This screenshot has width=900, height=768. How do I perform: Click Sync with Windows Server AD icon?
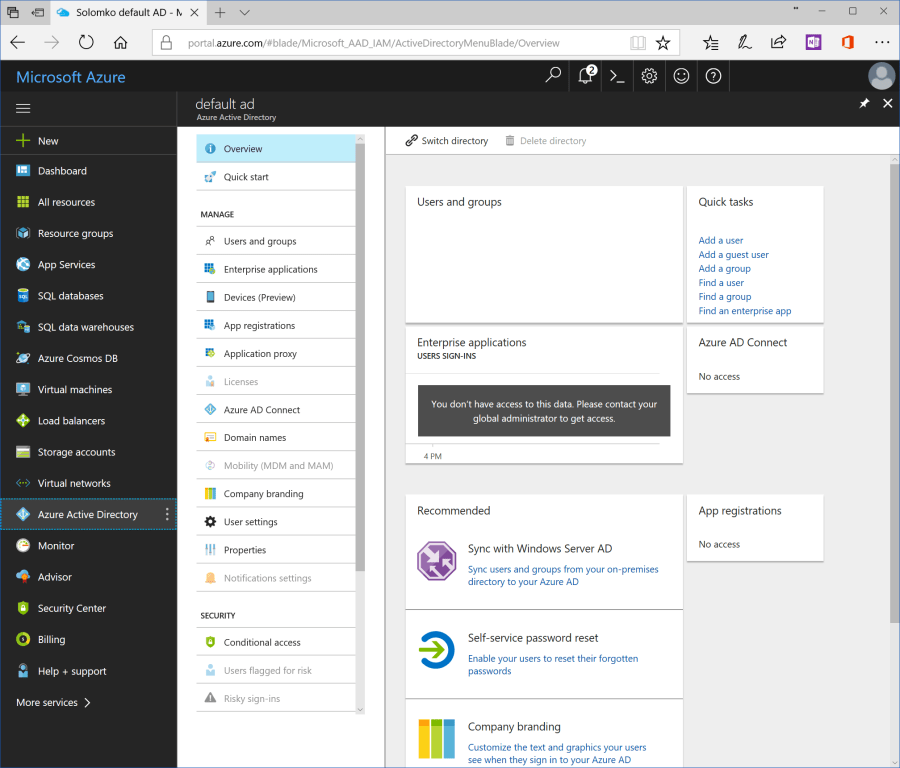436,561
